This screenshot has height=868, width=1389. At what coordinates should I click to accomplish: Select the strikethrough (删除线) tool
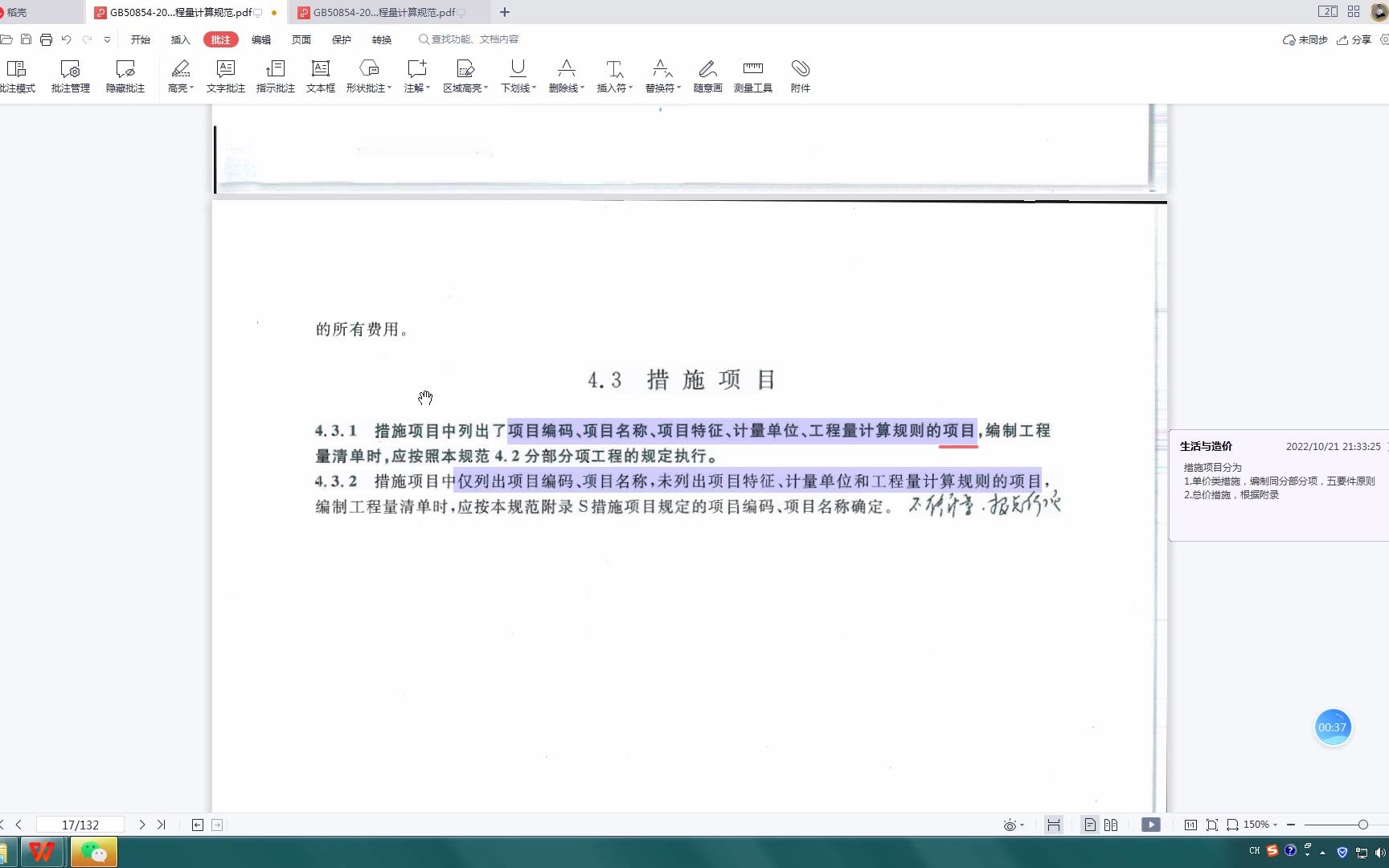coord(565,69)
